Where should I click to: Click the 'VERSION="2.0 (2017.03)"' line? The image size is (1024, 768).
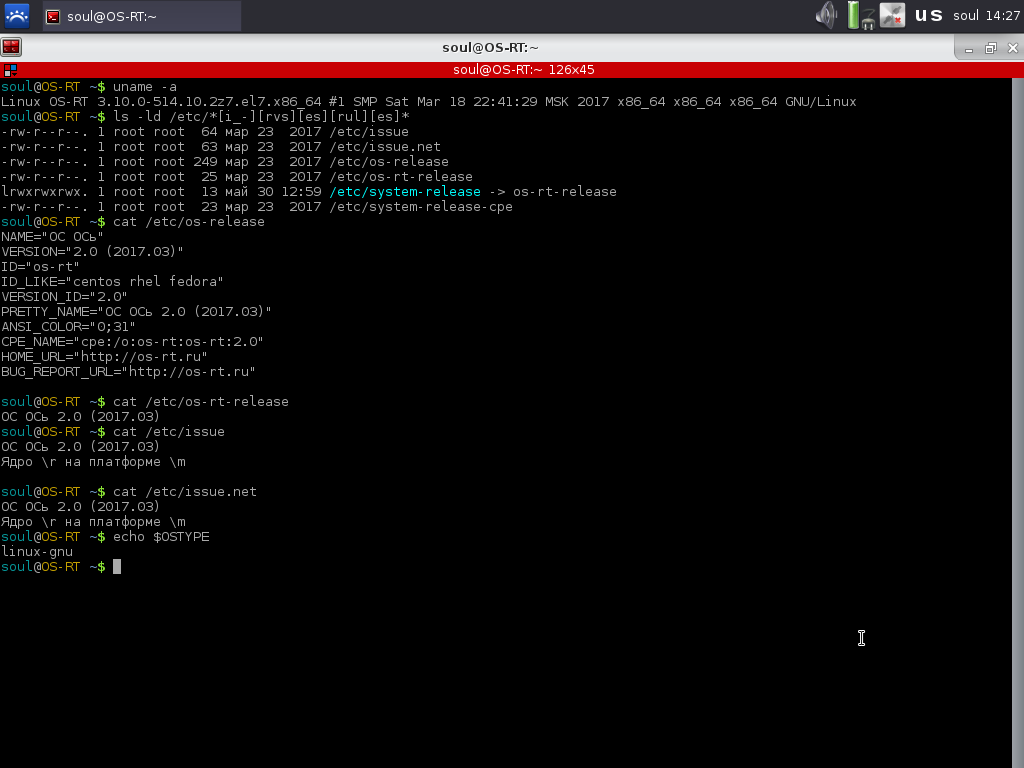point(92,252)
